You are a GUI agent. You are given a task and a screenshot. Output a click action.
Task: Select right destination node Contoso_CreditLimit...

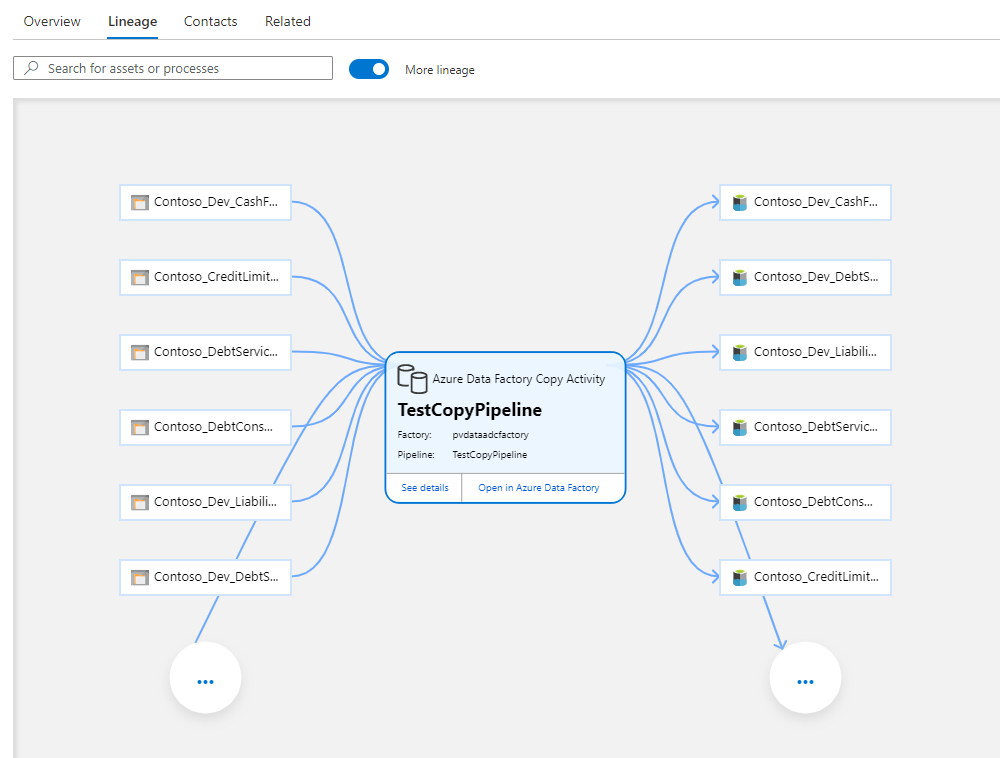(805, 578)
